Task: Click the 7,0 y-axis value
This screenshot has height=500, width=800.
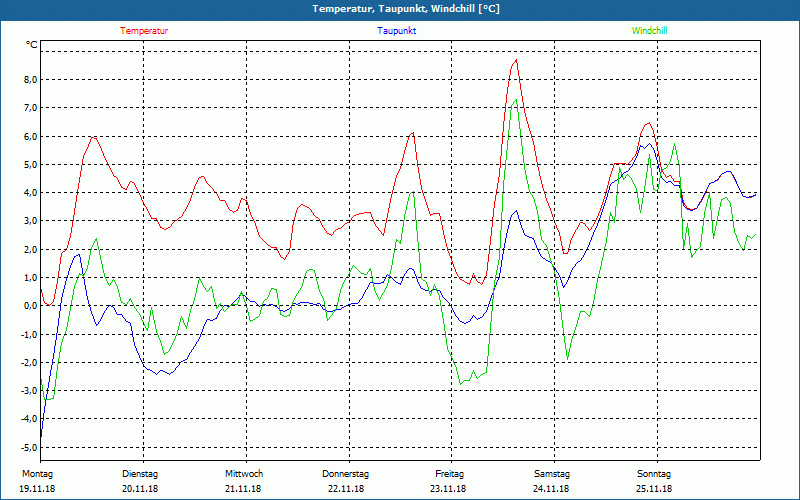Action: point(29,108)
